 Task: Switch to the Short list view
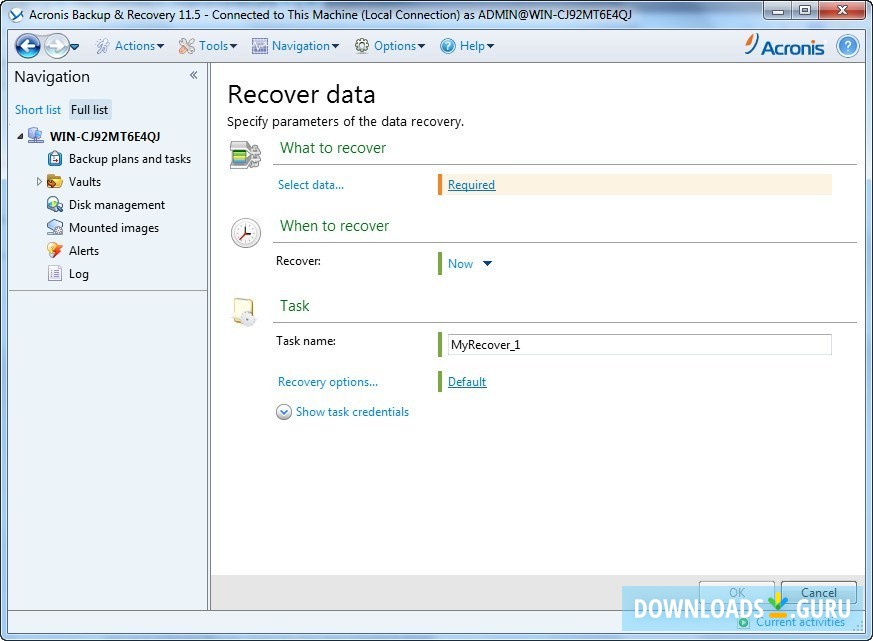point(37,109)
